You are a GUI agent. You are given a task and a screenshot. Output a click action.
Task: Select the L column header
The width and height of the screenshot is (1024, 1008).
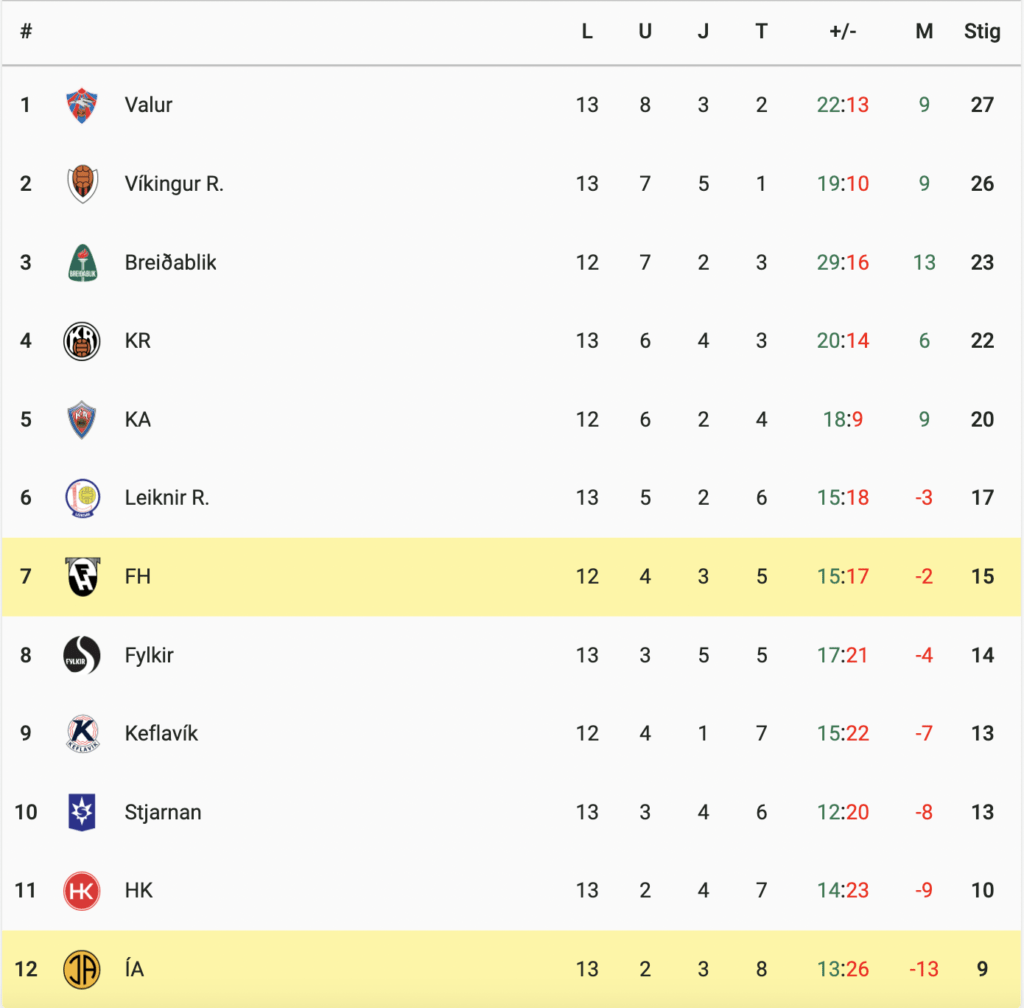coord(587,31)
